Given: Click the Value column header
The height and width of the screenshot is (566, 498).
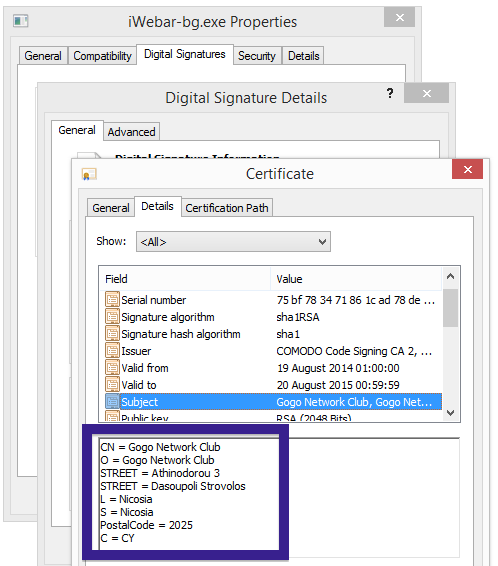Looking at the screenshot, I should pos(356,279).
